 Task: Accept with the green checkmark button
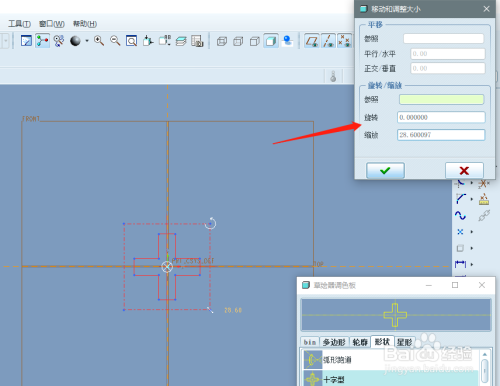(x=385, y=171)
